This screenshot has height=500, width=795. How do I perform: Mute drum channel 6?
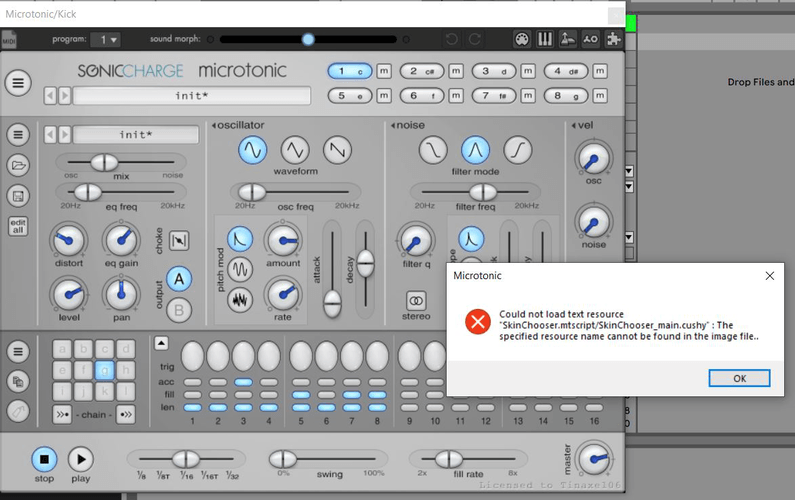click(456, 95)
